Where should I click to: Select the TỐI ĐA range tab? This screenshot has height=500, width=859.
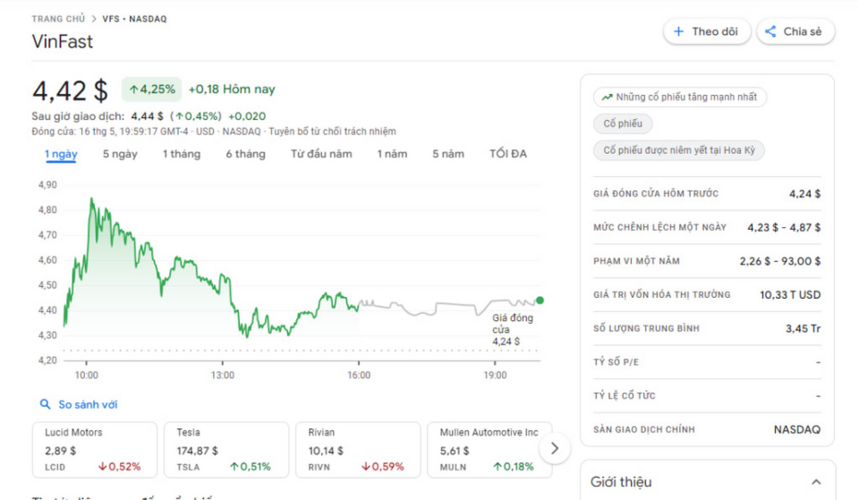click(508, 154)
